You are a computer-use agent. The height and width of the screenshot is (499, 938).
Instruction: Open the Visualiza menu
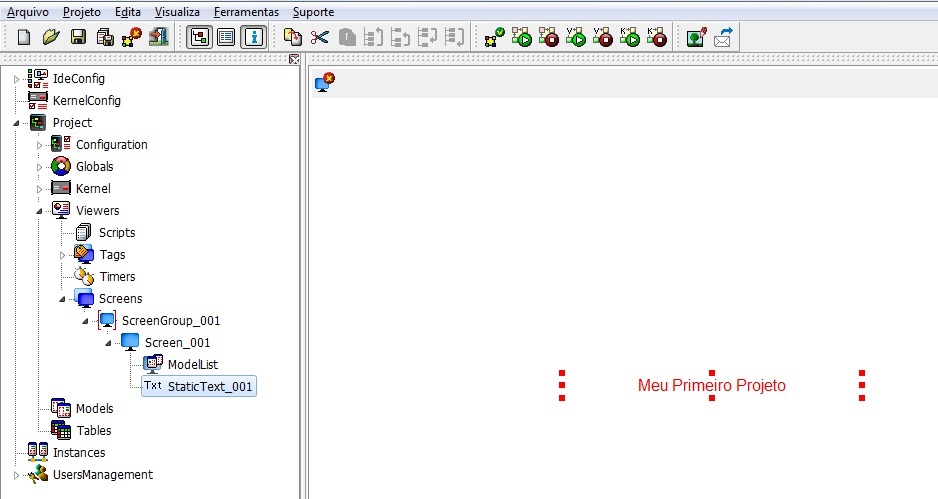[177, 12]
